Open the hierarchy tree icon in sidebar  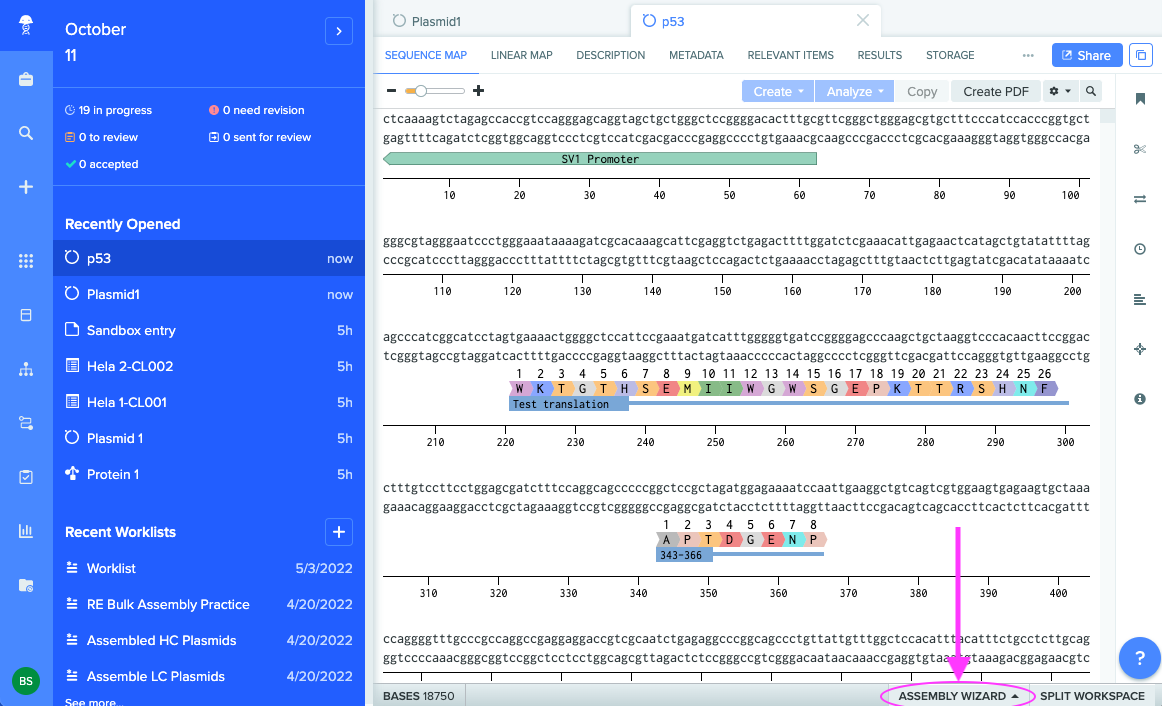(x=26, y=369)
